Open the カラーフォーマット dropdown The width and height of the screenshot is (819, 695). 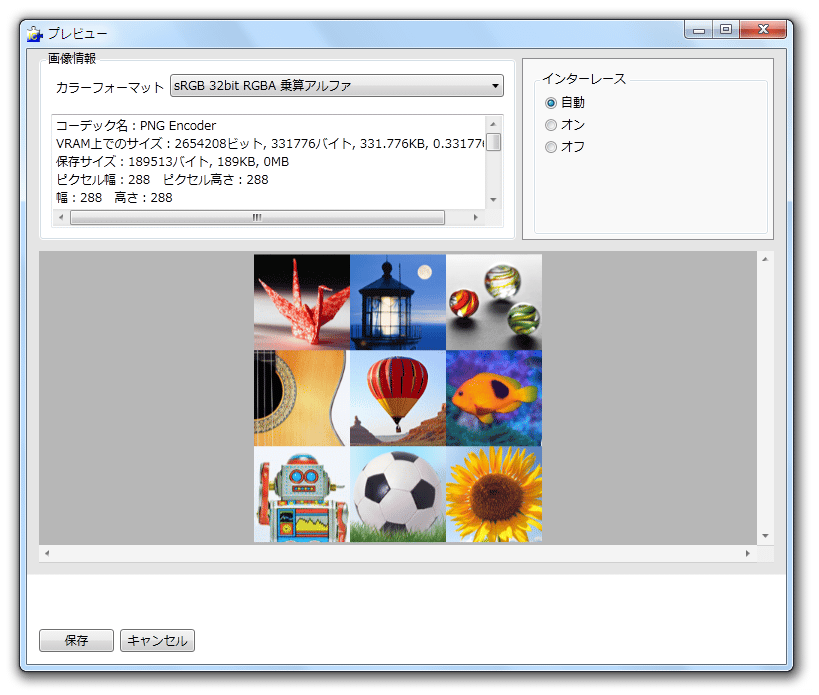[337, 86]
